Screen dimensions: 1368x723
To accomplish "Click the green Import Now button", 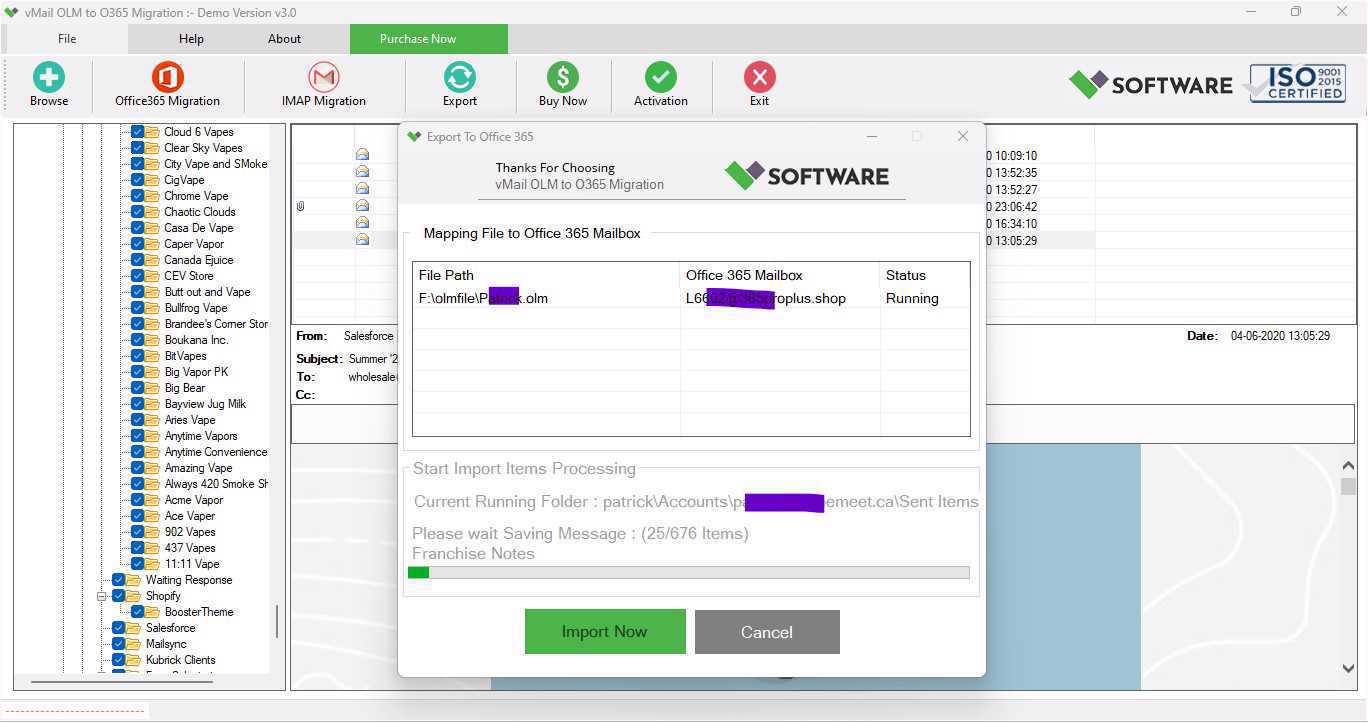I will tap(605, 632).
